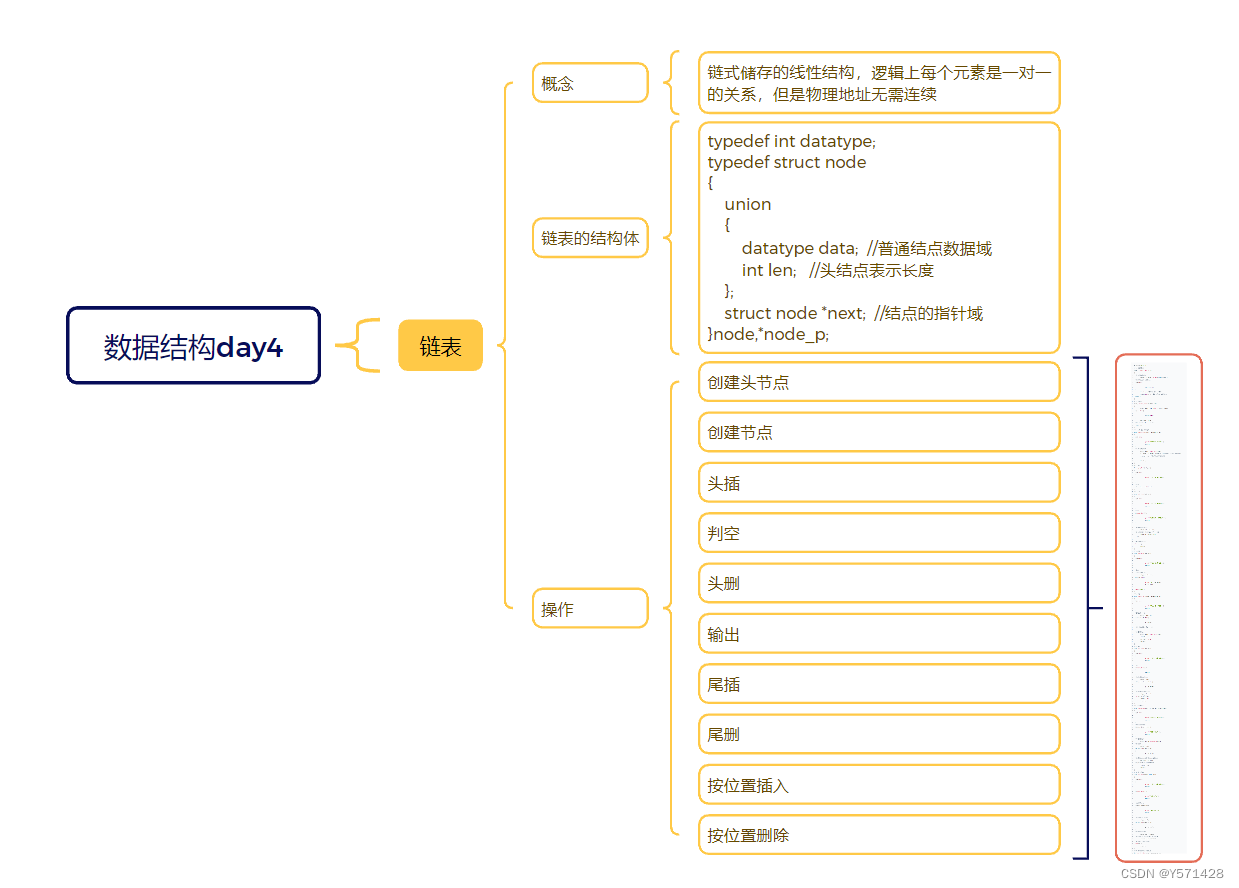Choose the 判空 operation node
The image size is (1239, 888).
pos(879,533)
